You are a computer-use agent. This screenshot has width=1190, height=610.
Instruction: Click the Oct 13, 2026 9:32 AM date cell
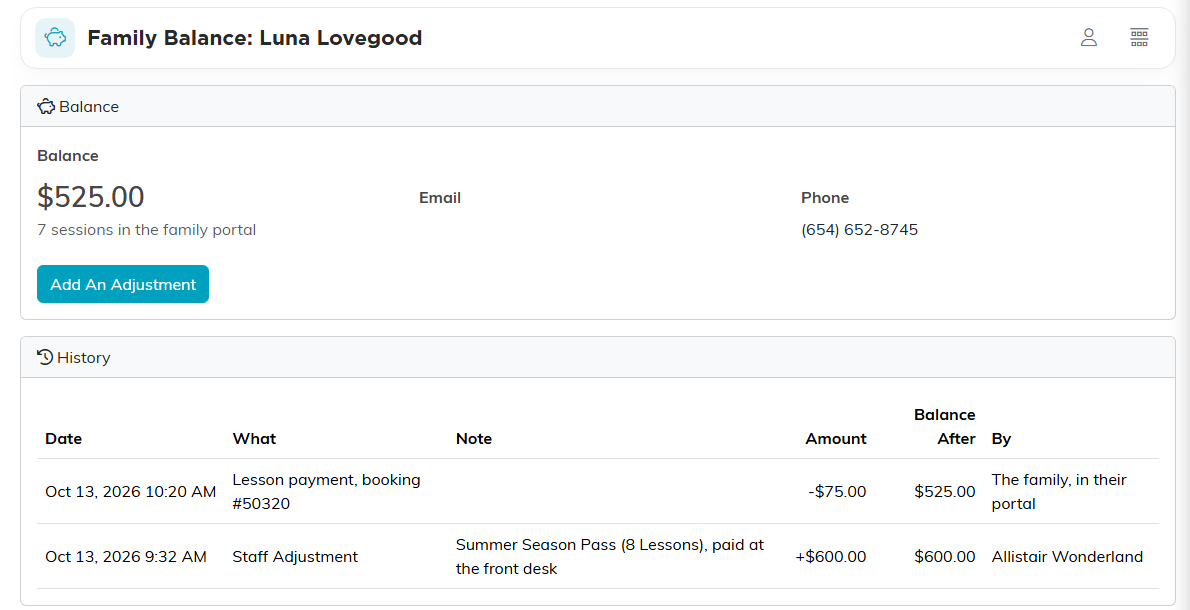(126, 557)
